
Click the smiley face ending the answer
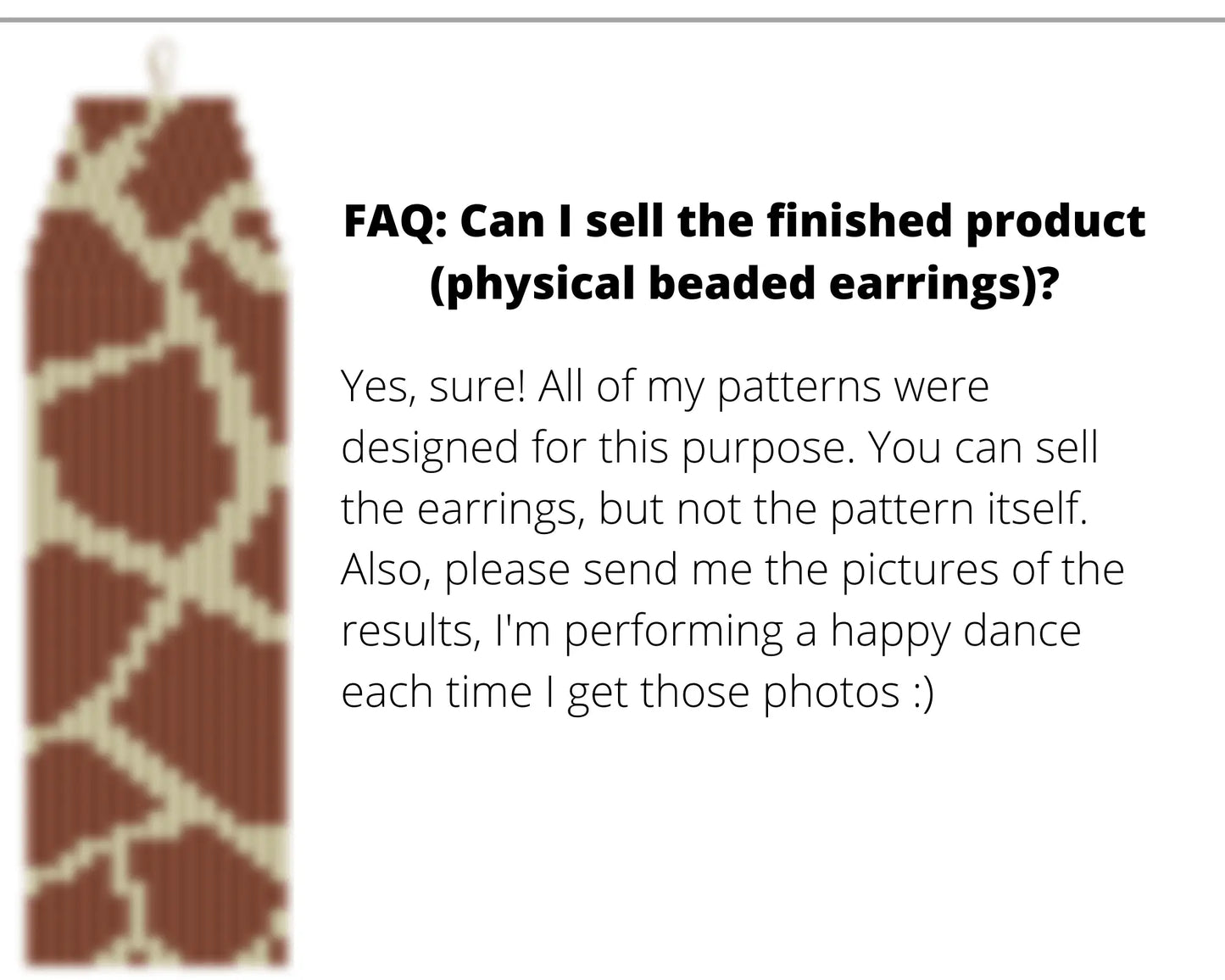[x=922, y=692]
